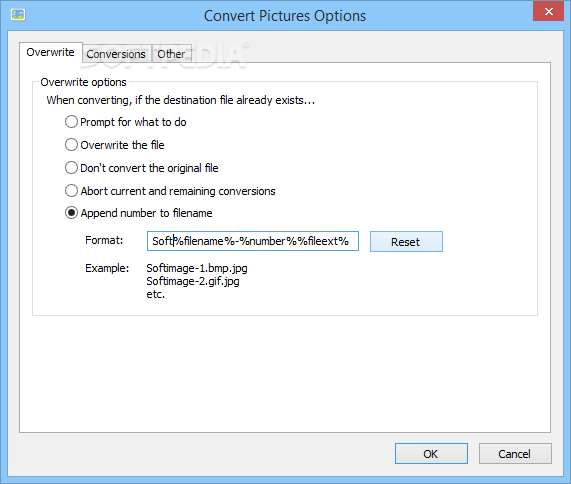The width and height of the screenshot is (571, 484).
Task: Choose 'Overwrite the file' radio button
Action: tap(115, 145)
